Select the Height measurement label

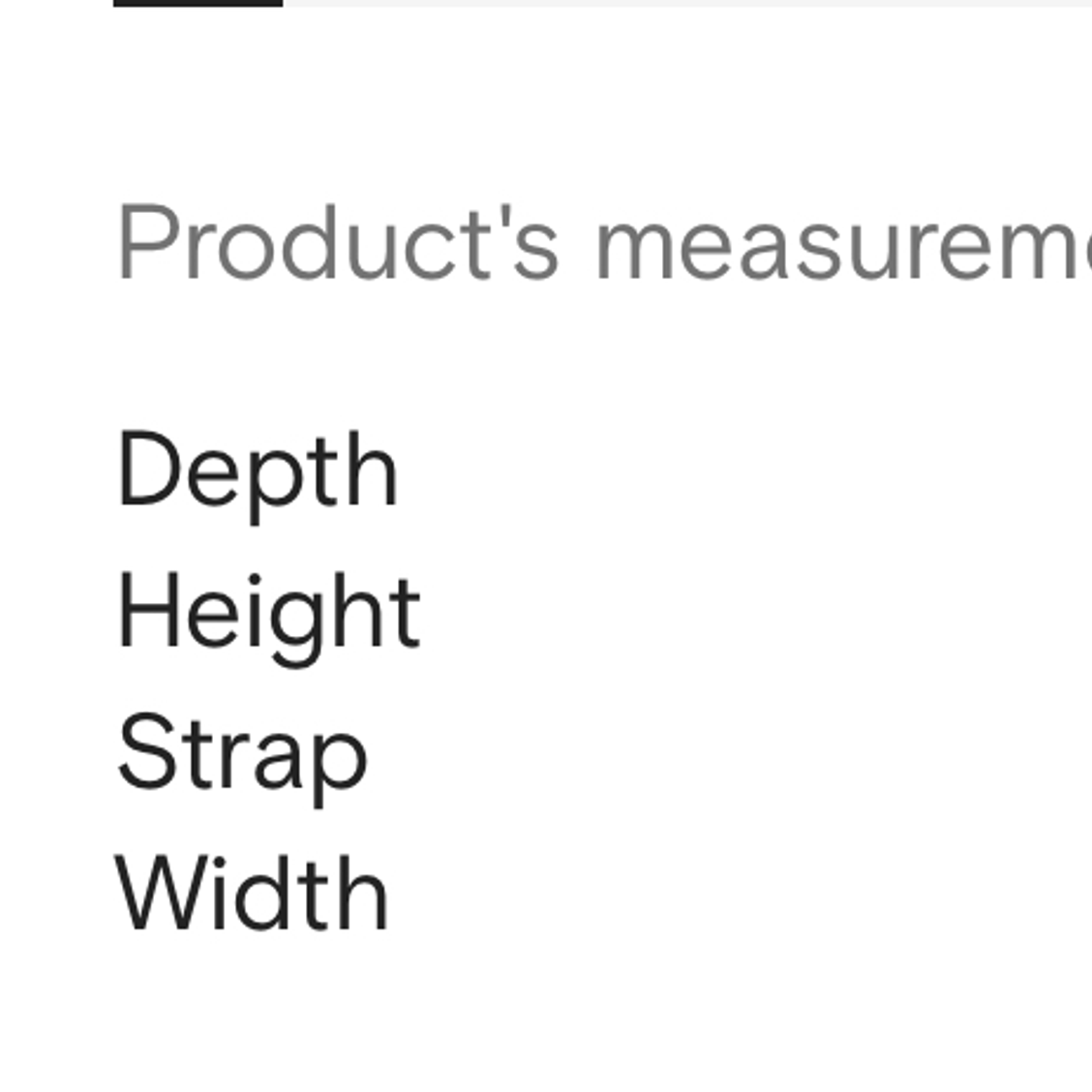click(x=269, y=618)
